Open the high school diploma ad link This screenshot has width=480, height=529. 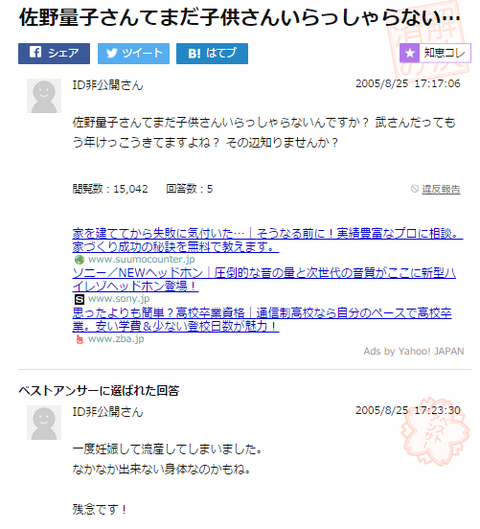[x=262, y=319]
